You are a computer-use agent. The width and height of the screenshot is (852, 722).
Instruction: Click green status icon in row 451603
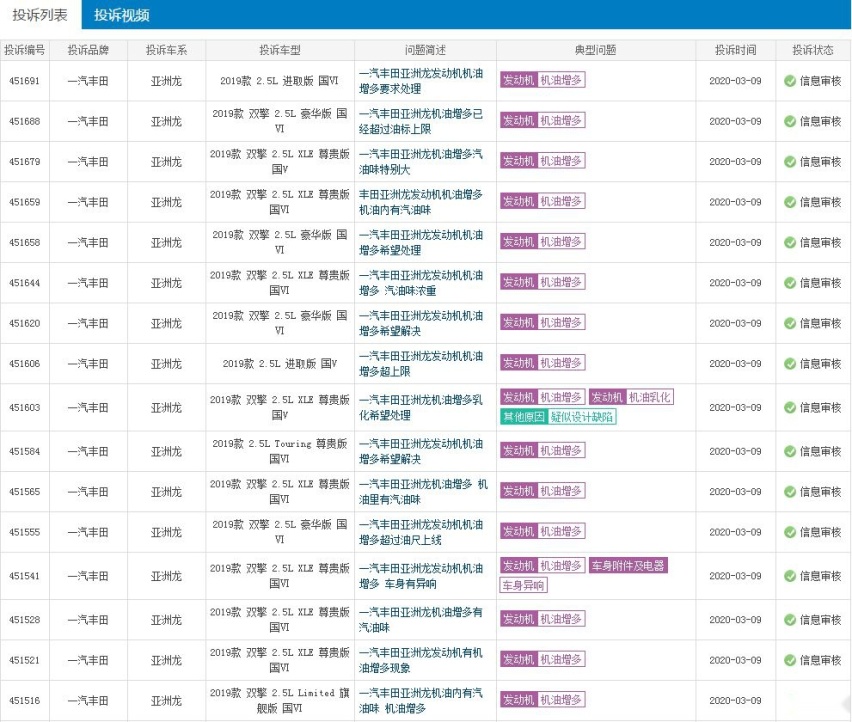click(x=790, y=407)
